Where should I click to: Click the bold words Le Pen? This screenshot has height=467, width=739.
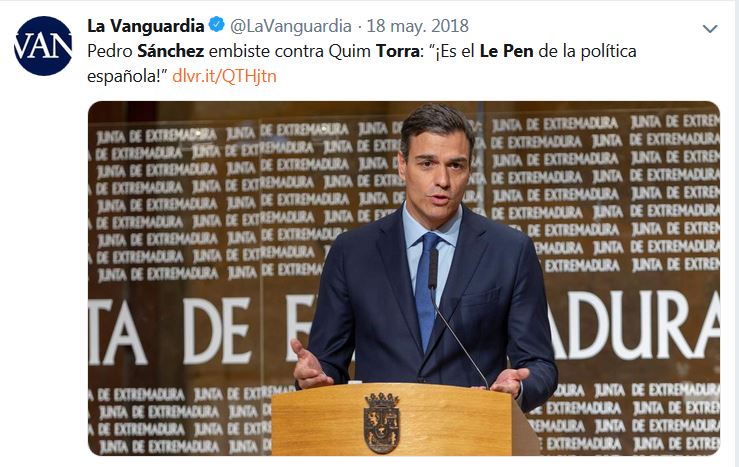(507, 51)
